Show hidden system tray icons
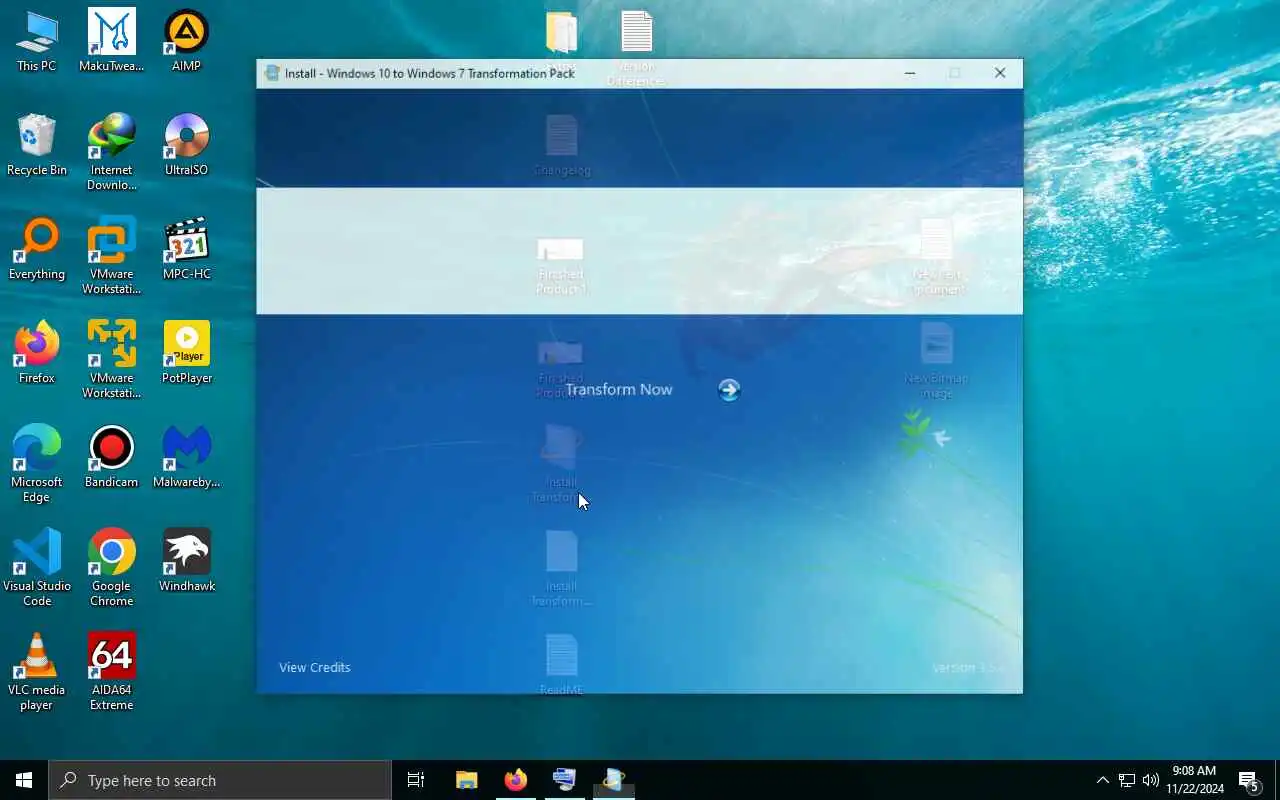Screen dimensions: 1280x800 pos(1103,780)
